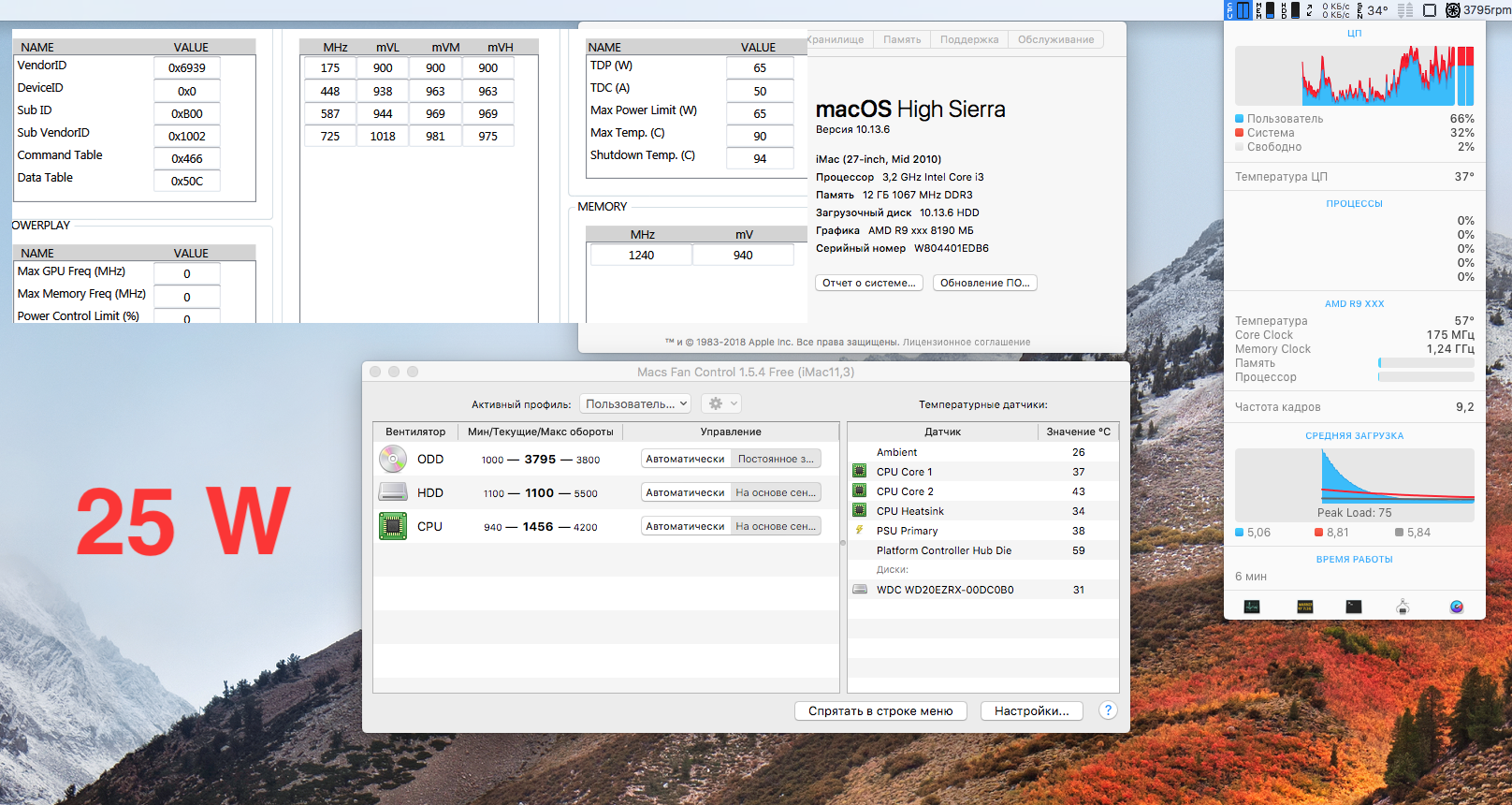
Task: Click the CPU Core 1 sensor chip icon
Action: pos(859,471)
